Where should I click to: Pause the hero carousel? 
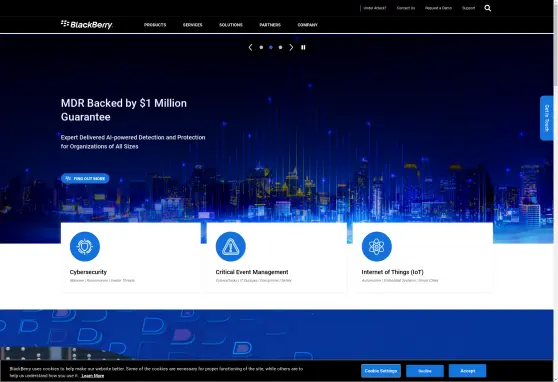(303, 47)
